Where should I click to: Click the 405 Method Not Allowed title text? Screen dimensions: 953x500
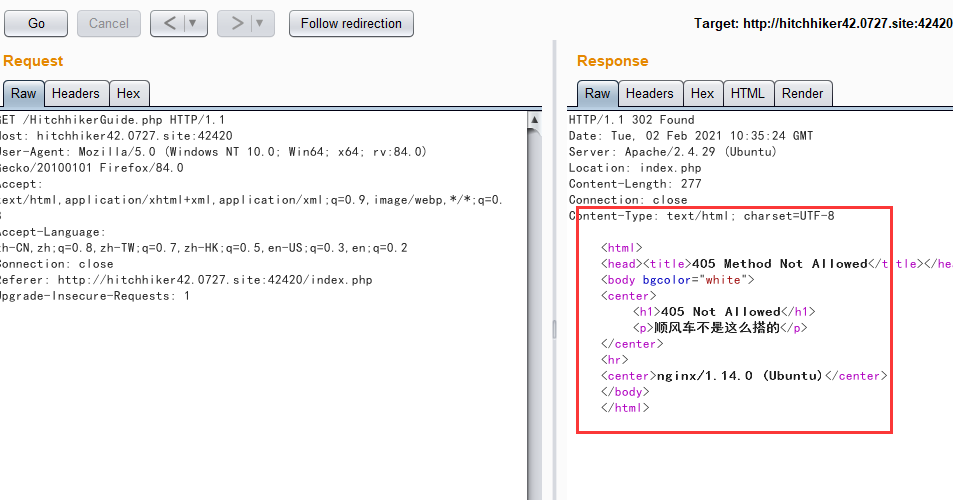780,263
